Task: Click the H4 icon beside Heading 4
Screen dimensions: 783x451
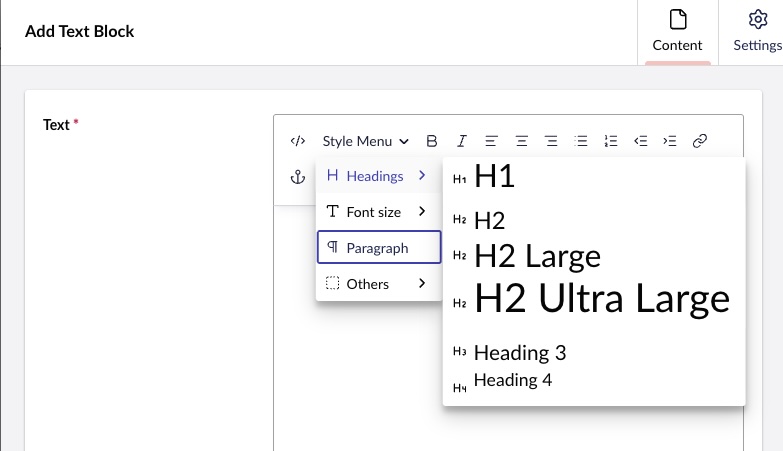Action: (x=459, y=388)
